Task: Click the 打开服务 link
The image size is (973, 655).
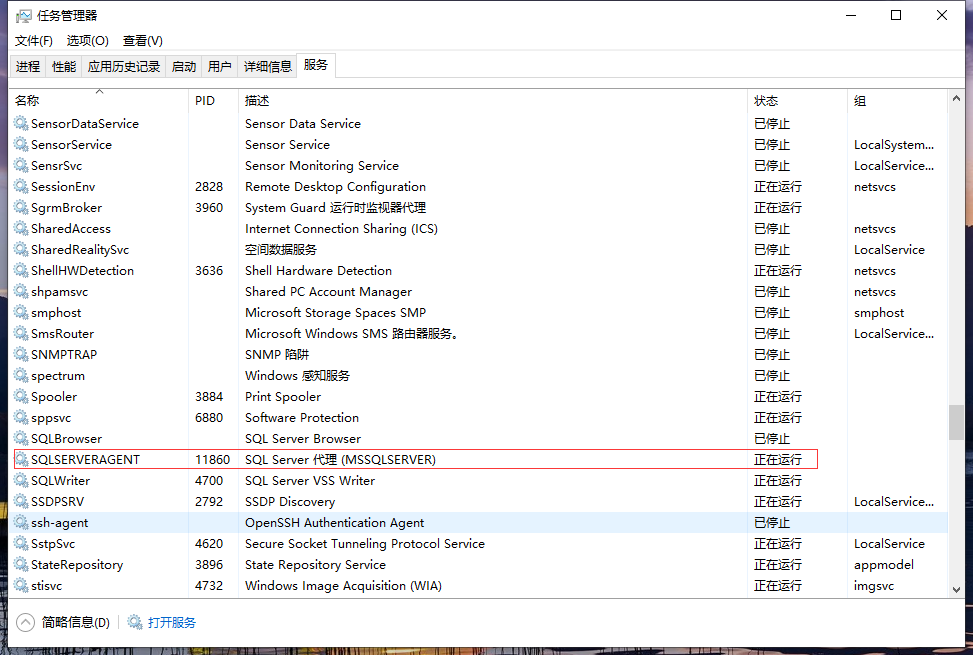Action: [172, 622]
